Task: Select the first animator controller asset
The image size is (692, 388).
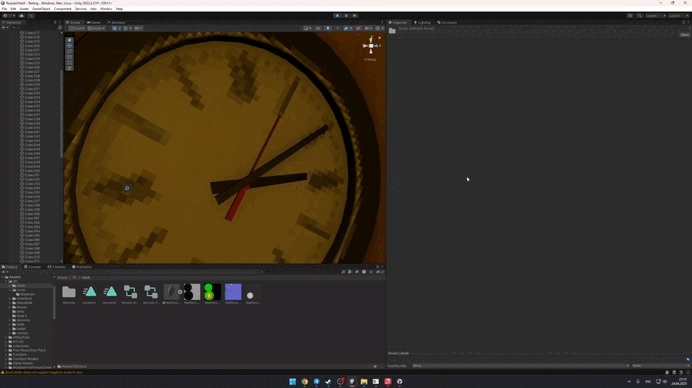Action: coord(130,292)
